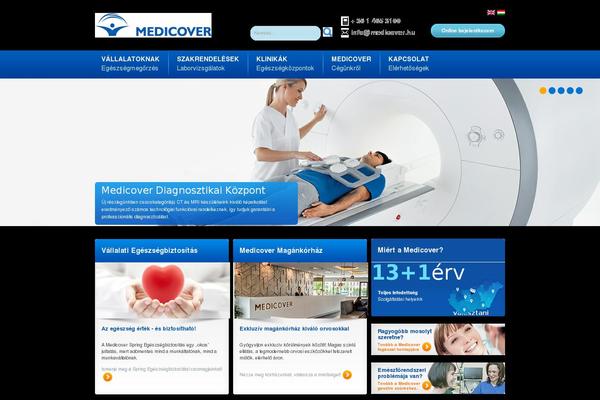Open the 13+1 érv banner

coord(418,273)
